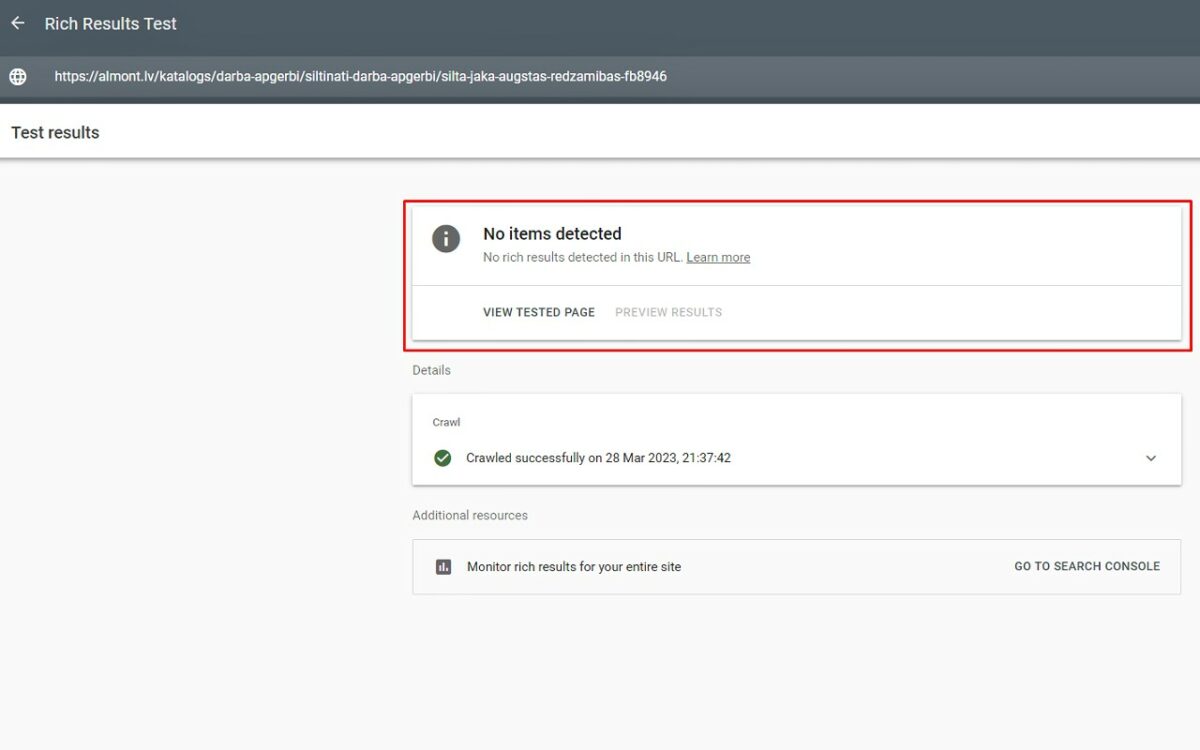Viewport: 1200px width, 750px height.
Task: Click the No rich results detected message
Action: coord(582,257)
